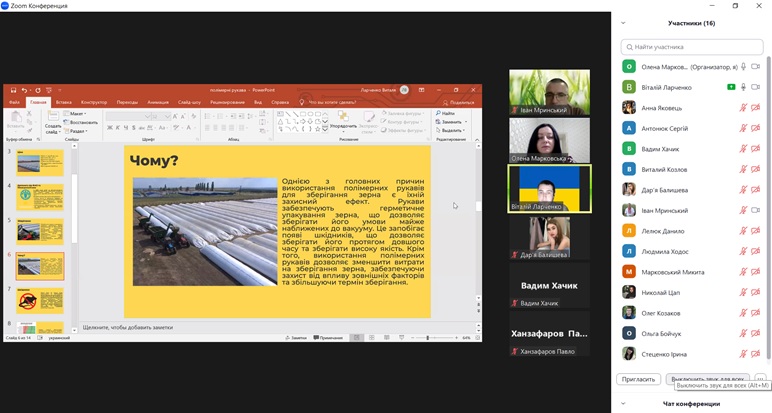Switch to Slide Sorter view icon

[x=372, y=338]
